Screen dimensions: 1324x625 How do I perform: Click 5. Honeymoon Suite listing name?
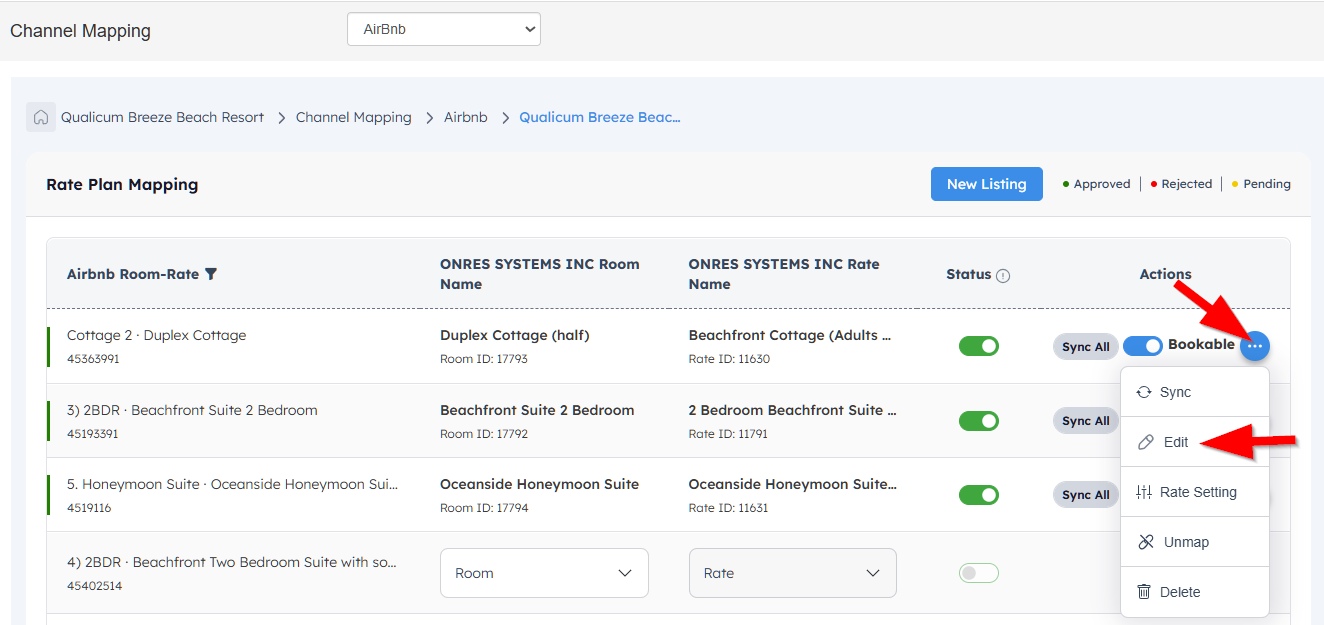coord(232,484)
